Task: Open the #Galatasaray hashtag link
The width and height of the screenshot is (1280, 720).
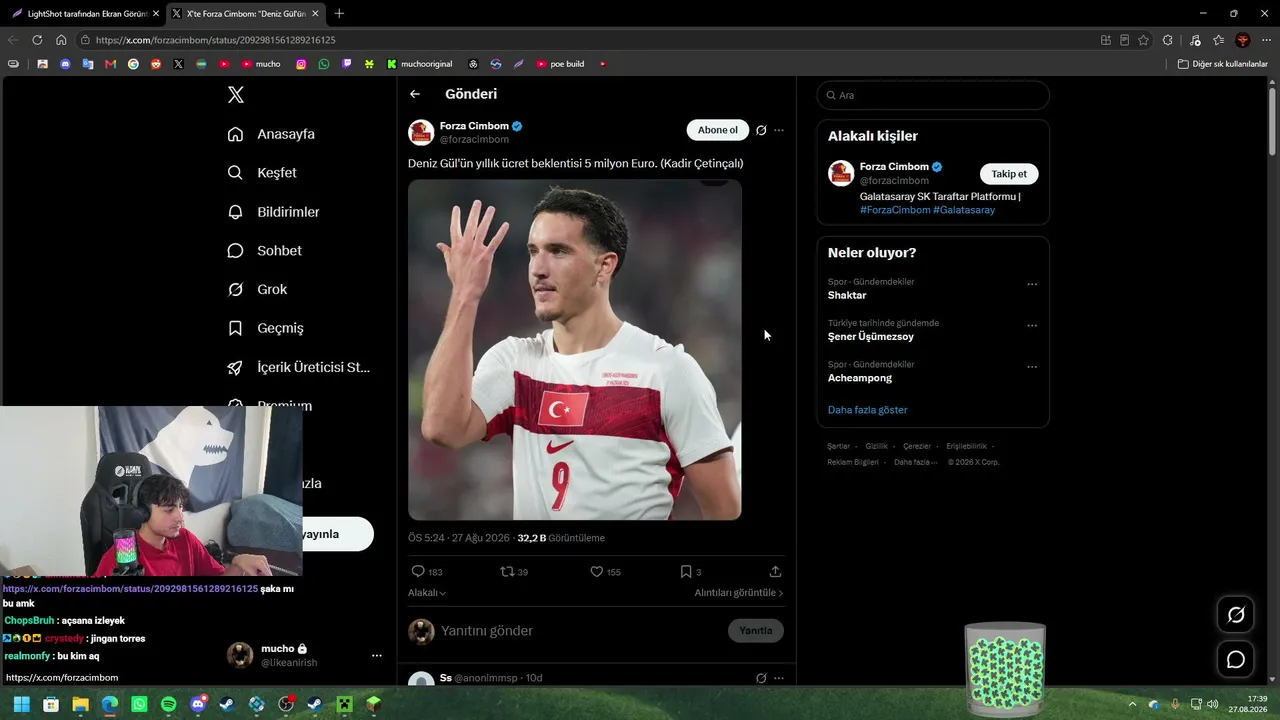Action: (x=964, y=210)
